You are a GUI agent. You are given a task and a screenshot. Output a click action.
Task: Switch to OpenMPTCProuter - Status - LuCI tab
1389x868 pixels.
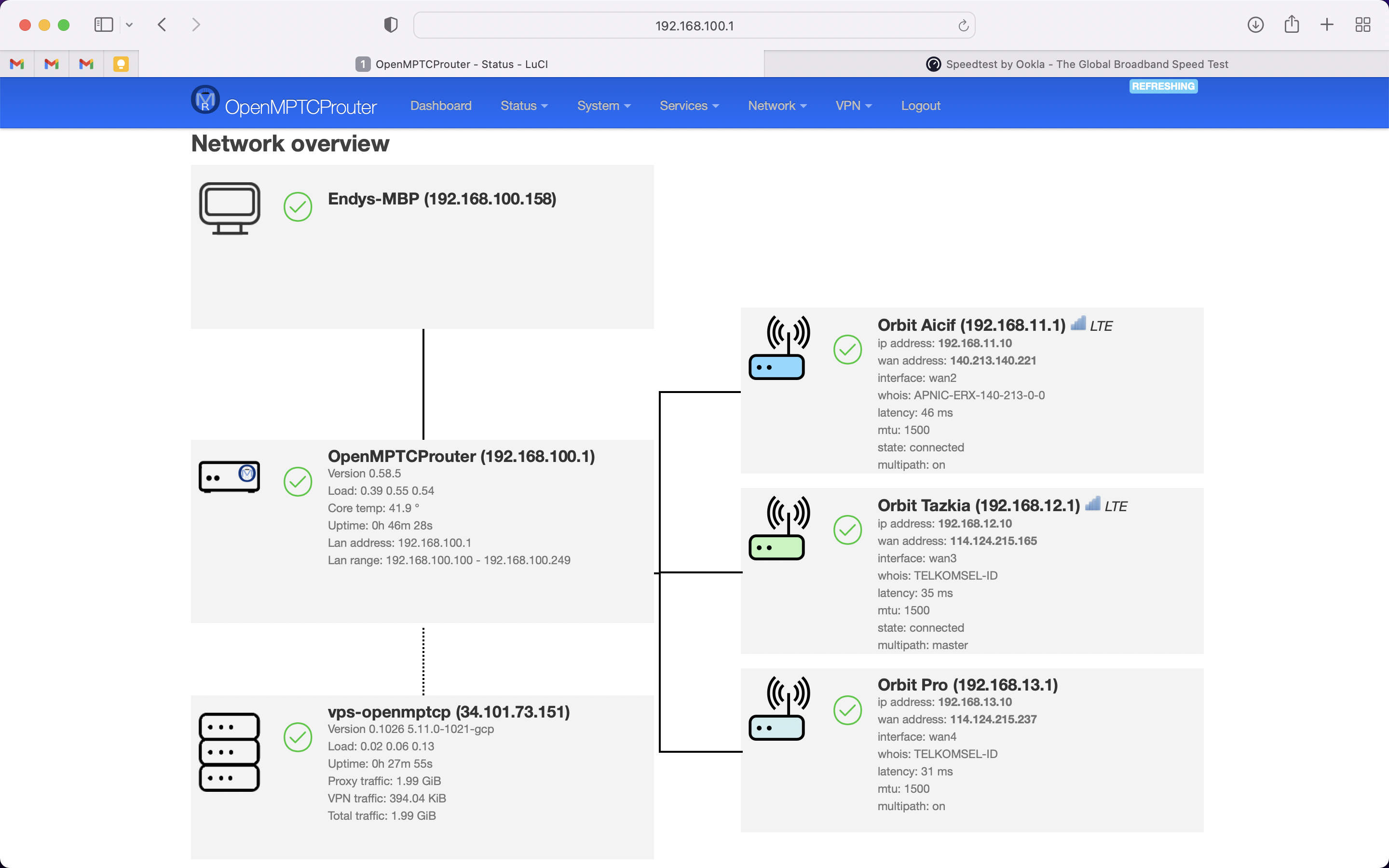pos(451,64)
